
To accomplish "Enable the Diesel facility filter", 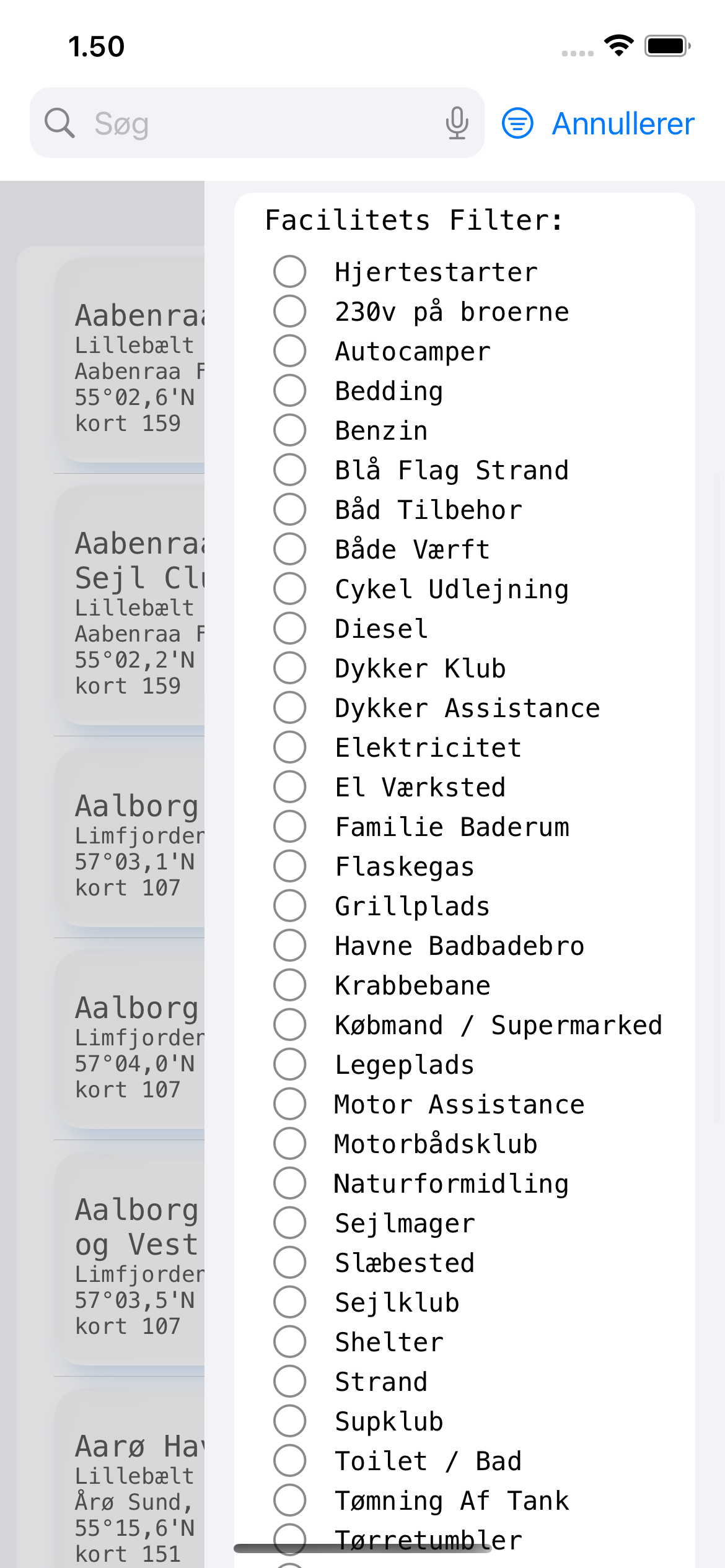I will pyautogui.click(x=289, y=628).
